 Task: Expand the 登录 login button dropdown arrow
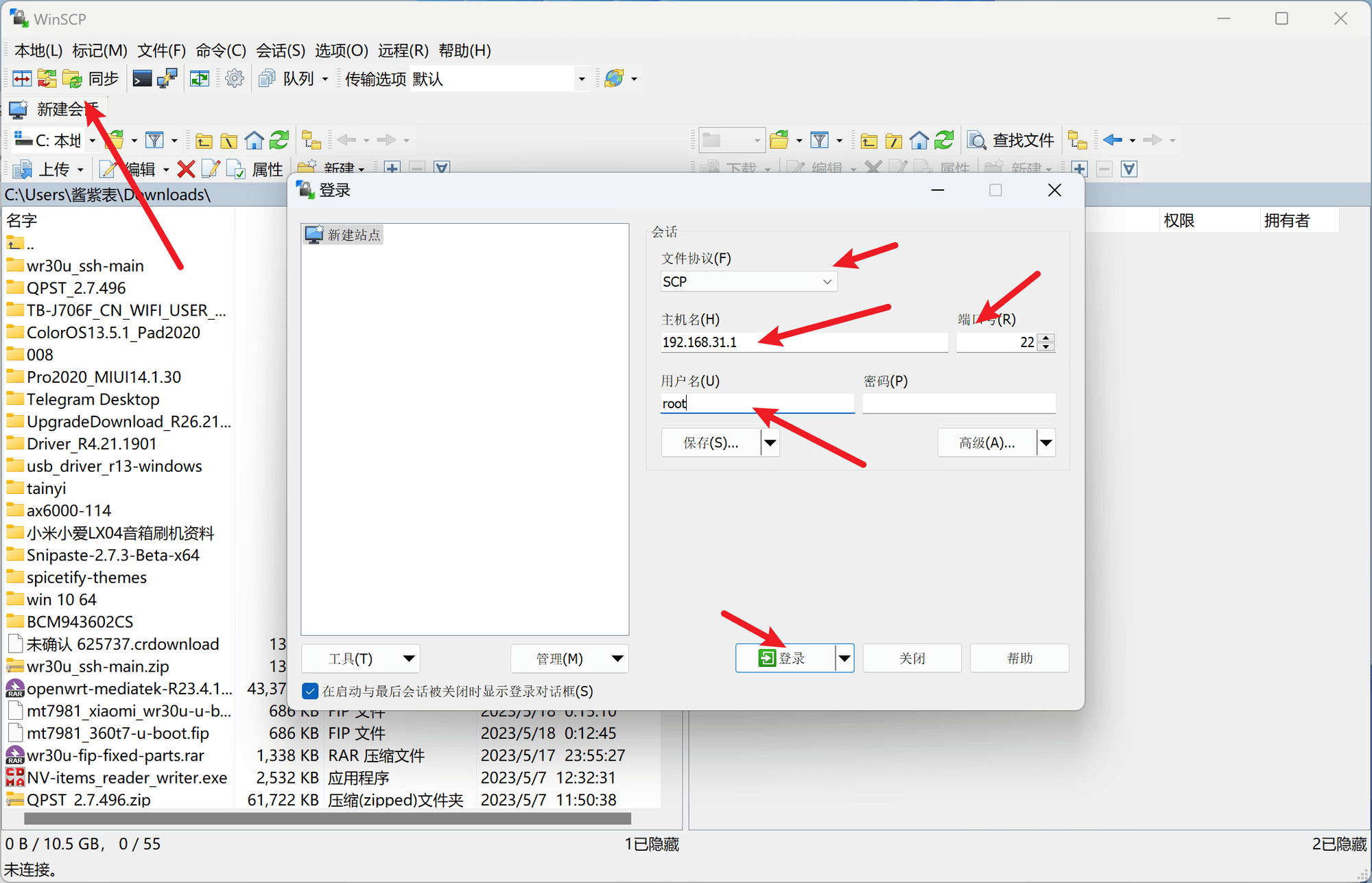coord(844,657)
